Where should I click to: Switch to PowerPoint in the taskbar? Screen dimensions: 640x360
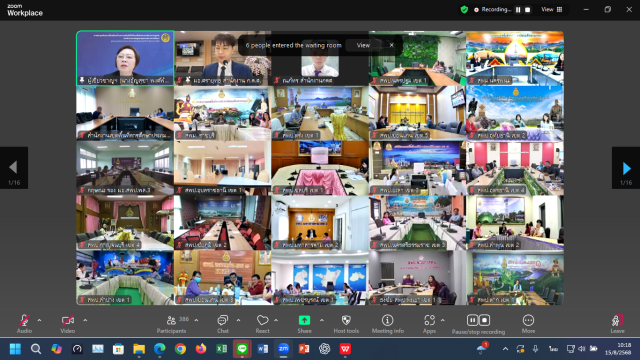click(304, 349)
